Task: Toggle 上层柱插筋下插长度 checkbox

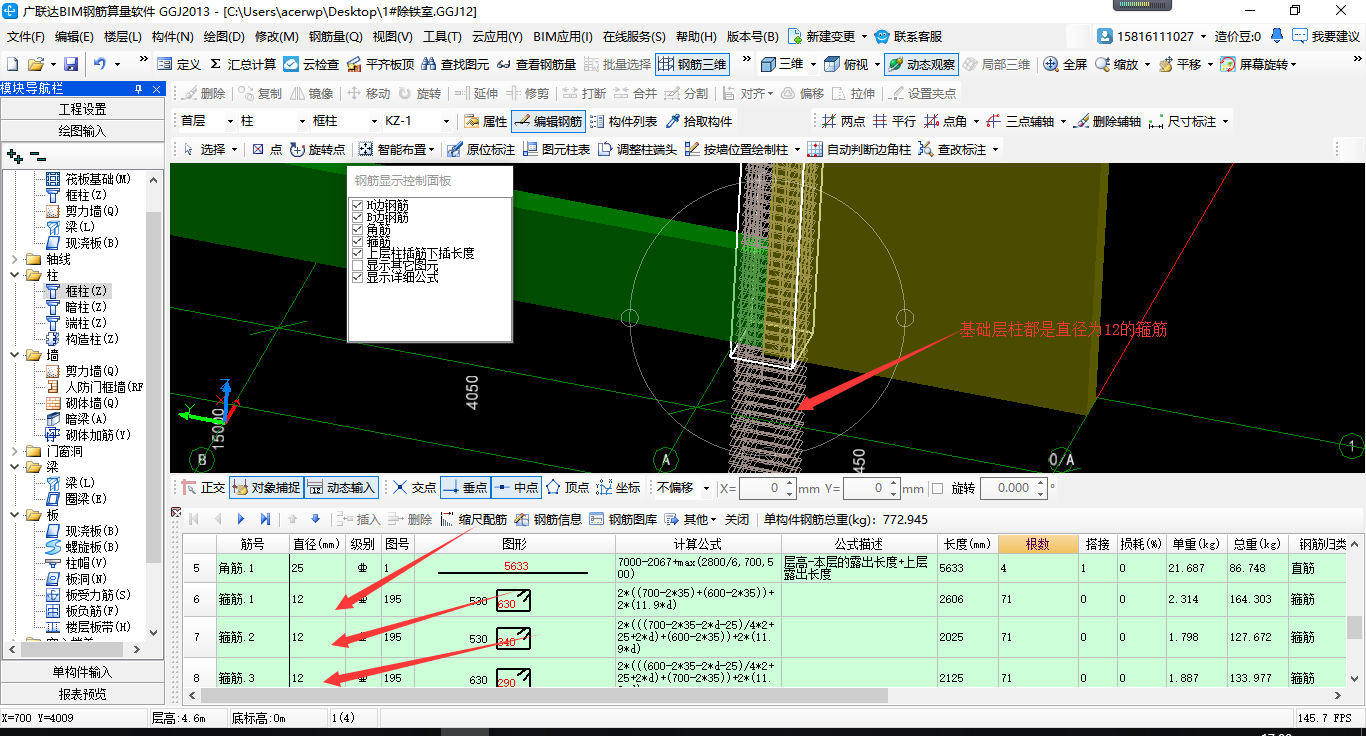Action: [357, 253]
